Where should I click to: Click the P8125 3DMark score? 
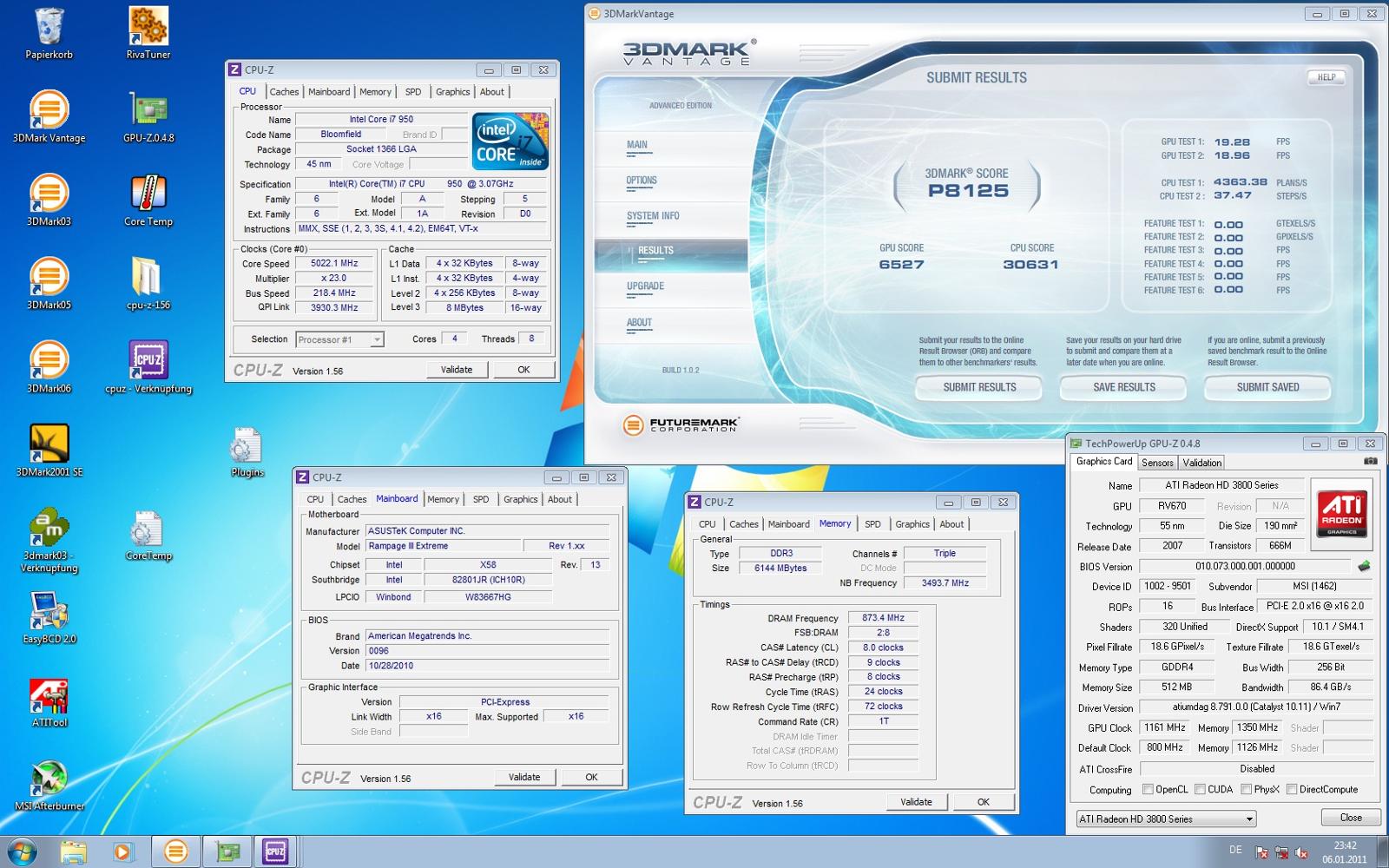pyautogui.click(x=968, y=191)
